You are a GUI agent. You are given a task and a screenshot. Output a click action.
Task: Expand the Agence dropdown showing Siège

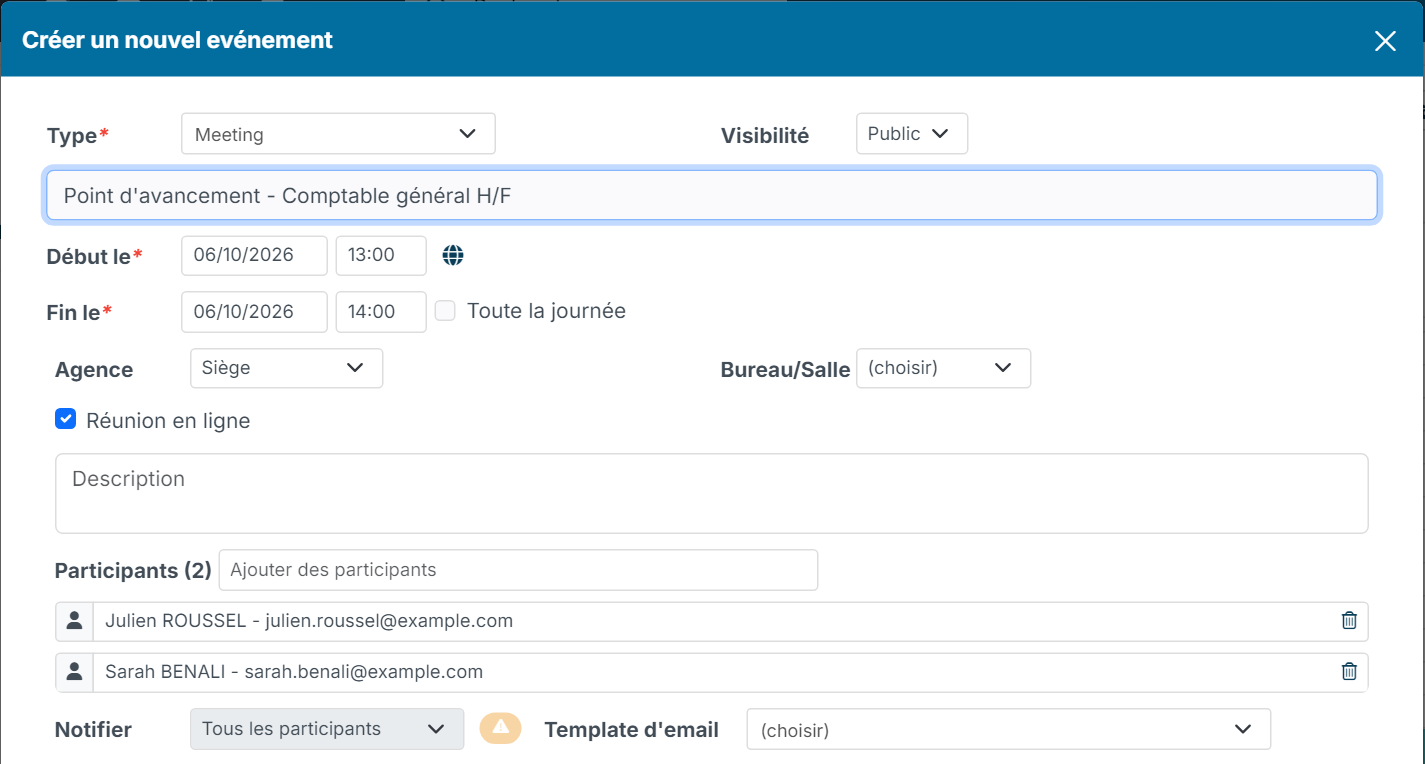[286, 368]
